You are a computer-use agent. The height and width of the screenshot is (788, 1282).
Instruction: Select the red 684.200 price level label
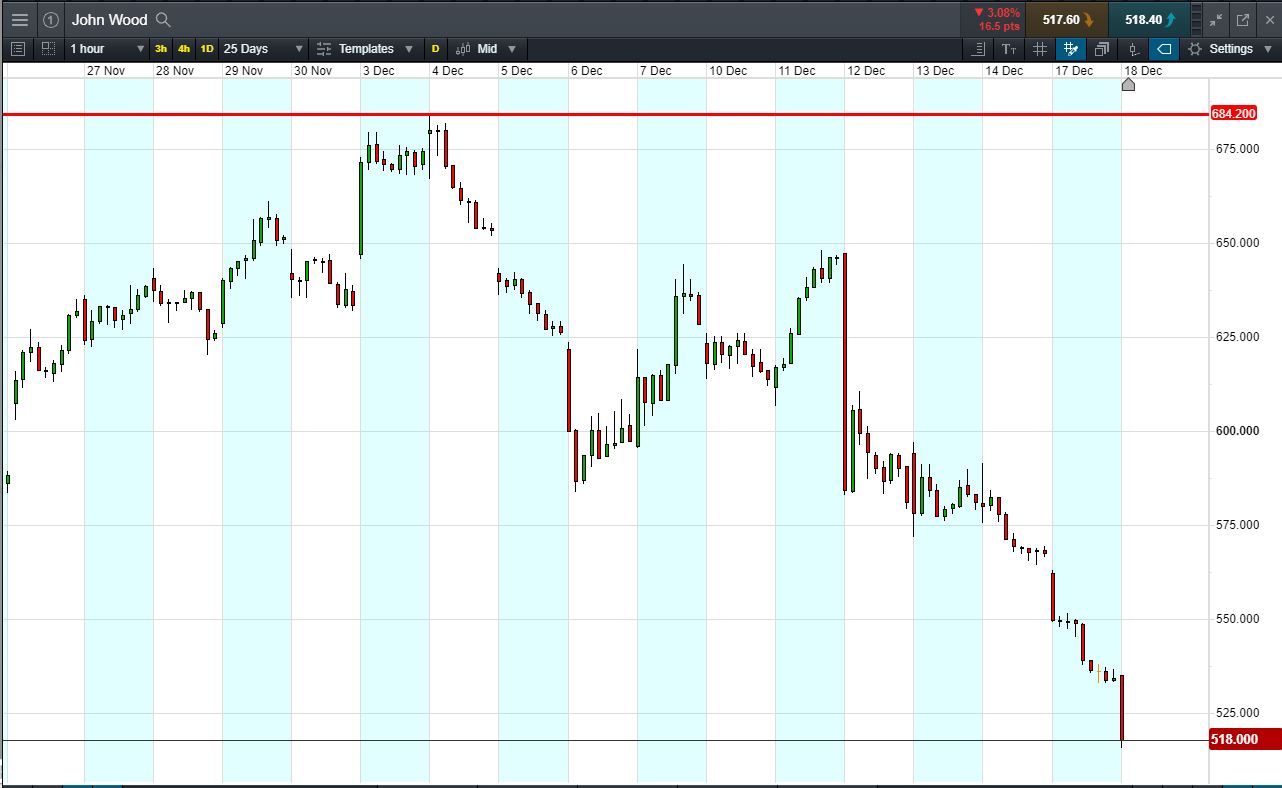tap(1233, 114)
